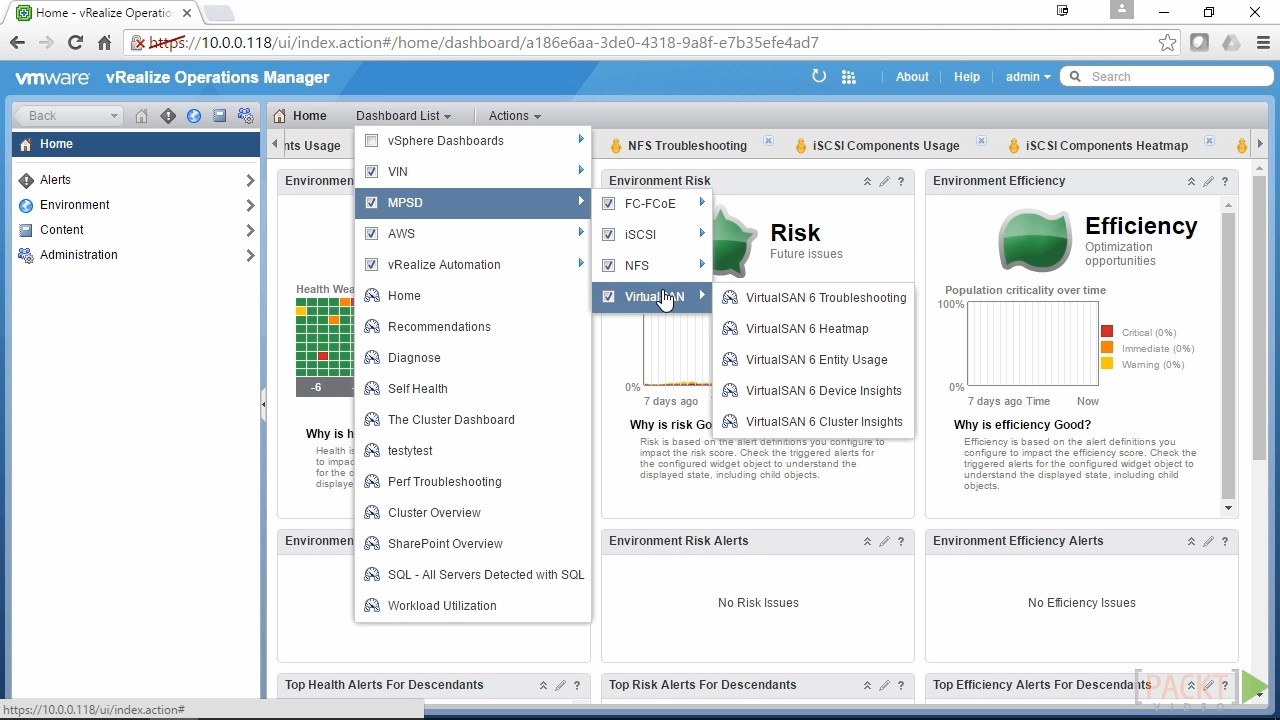The image size is (1280, 720).
Task: Uncheck the VirtualSAN checkbox
Action: (x=608, y=297)
